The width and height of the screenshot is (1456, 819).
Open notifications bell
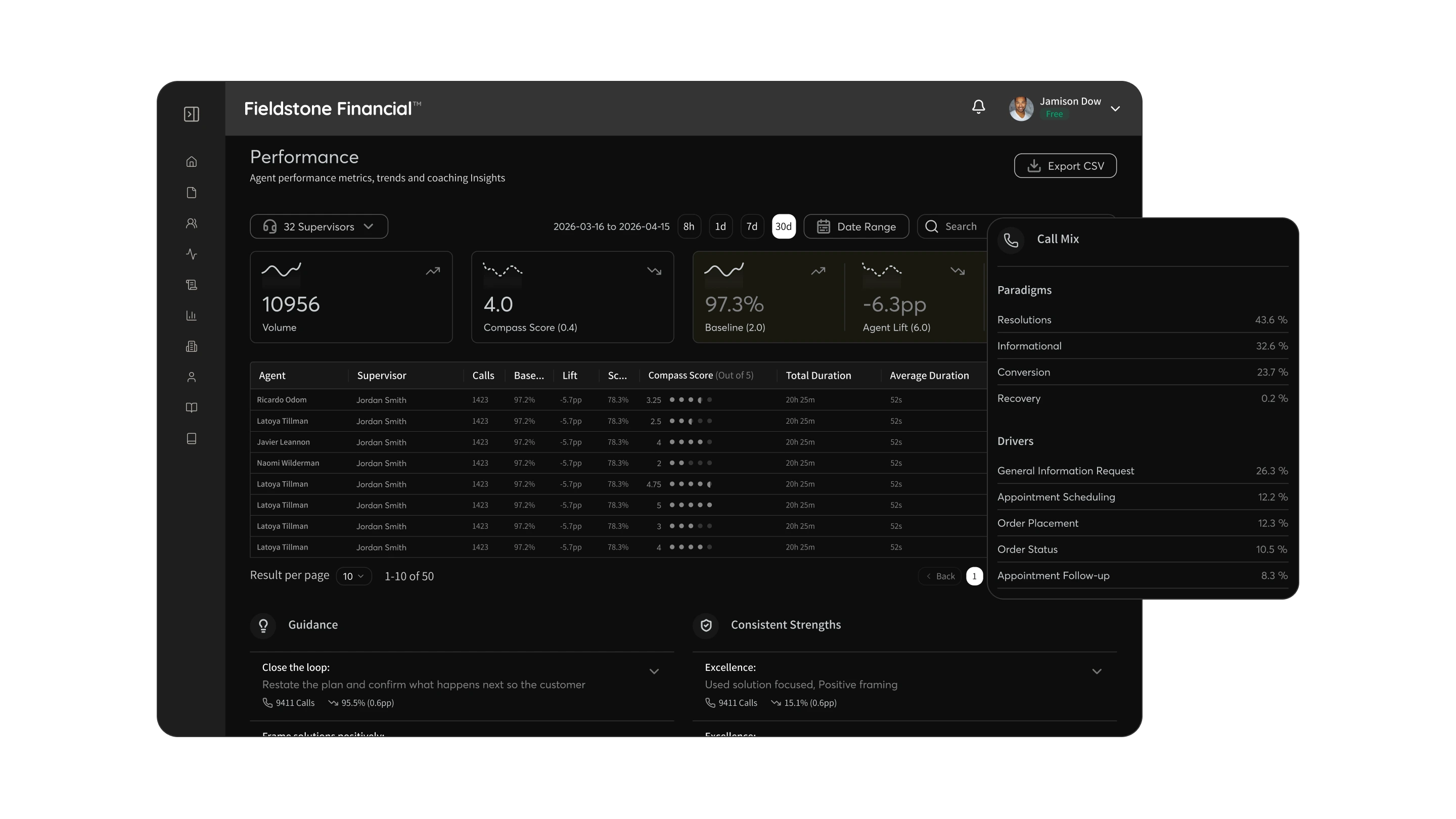[x=978, y=107]
